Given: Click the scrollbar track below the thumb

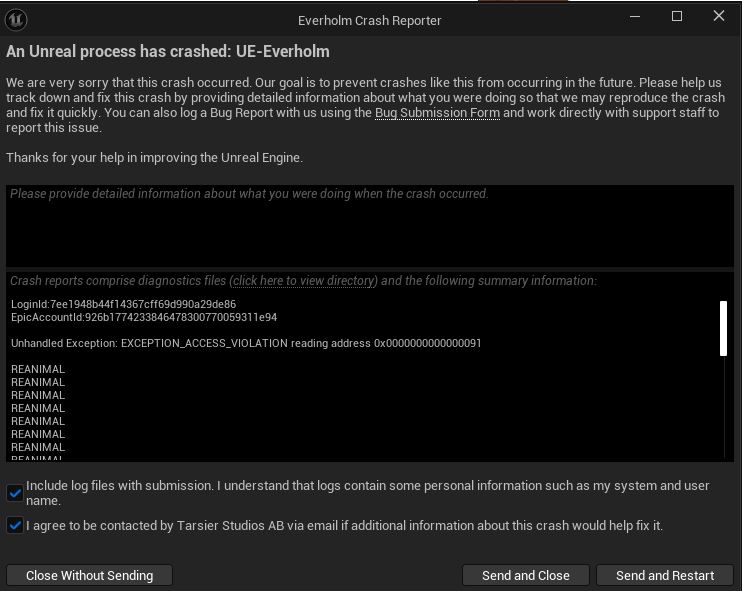Looking at the screenshot, I should point(723,410).
